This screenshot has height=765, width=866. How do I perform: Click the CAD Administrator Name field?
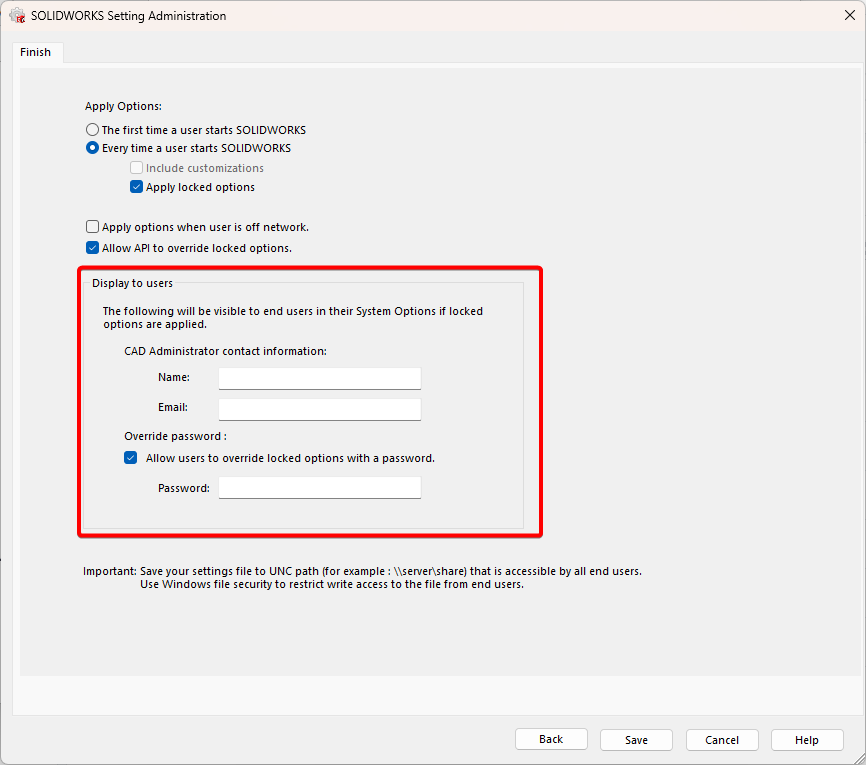[x=320, y=378]
